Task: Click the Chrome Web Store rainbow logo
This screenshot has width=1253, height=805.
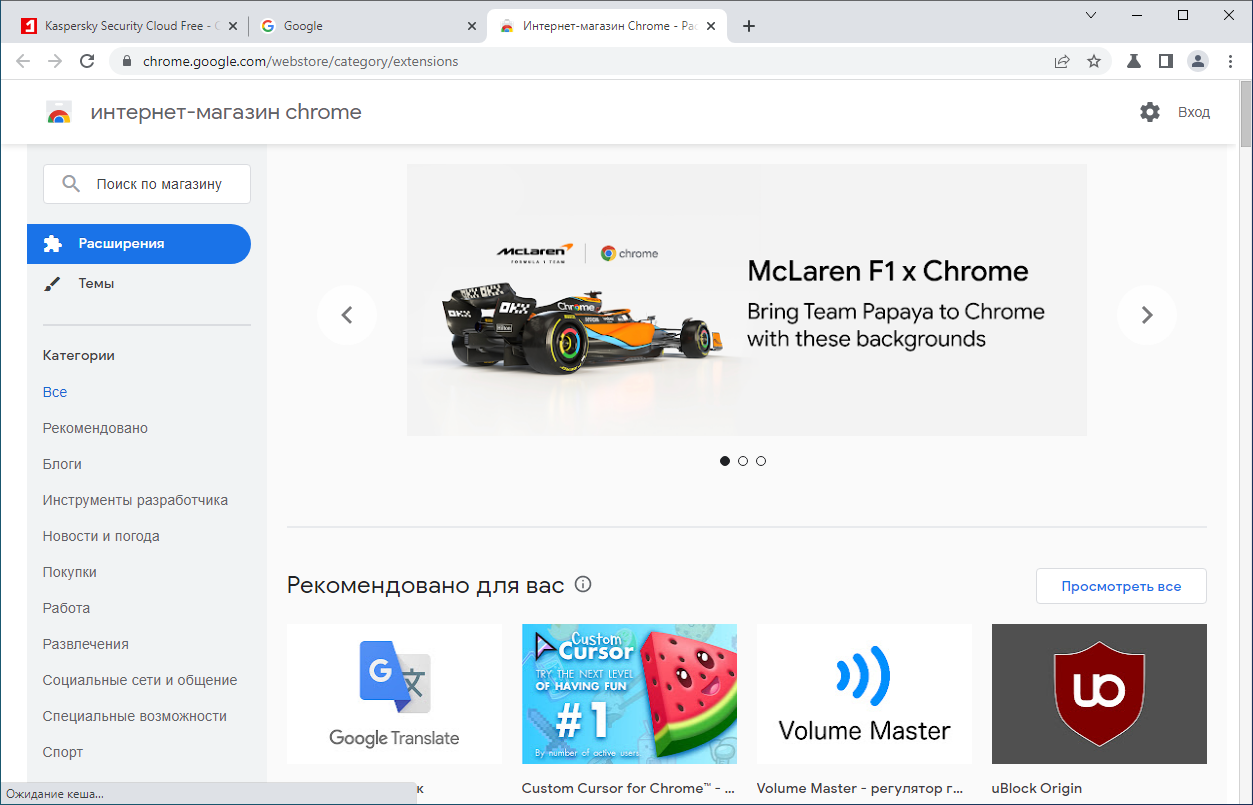Action: 59,113
